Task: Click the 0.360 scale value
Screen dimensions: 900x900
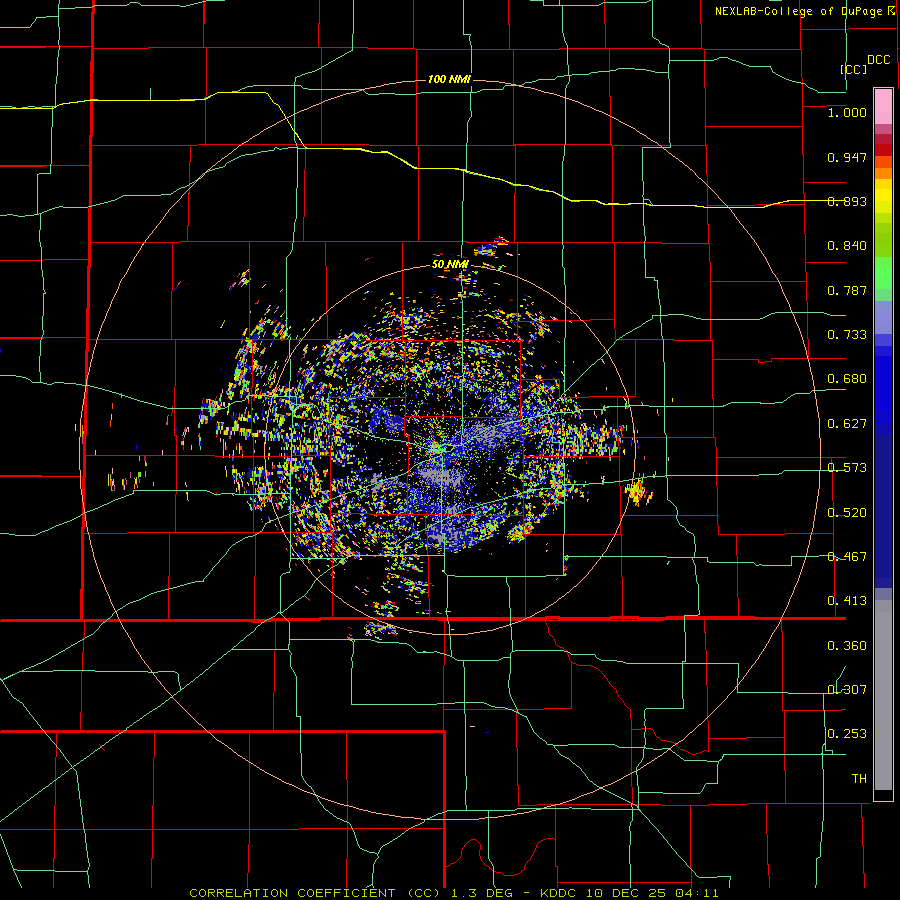Action: coord(847,646)
